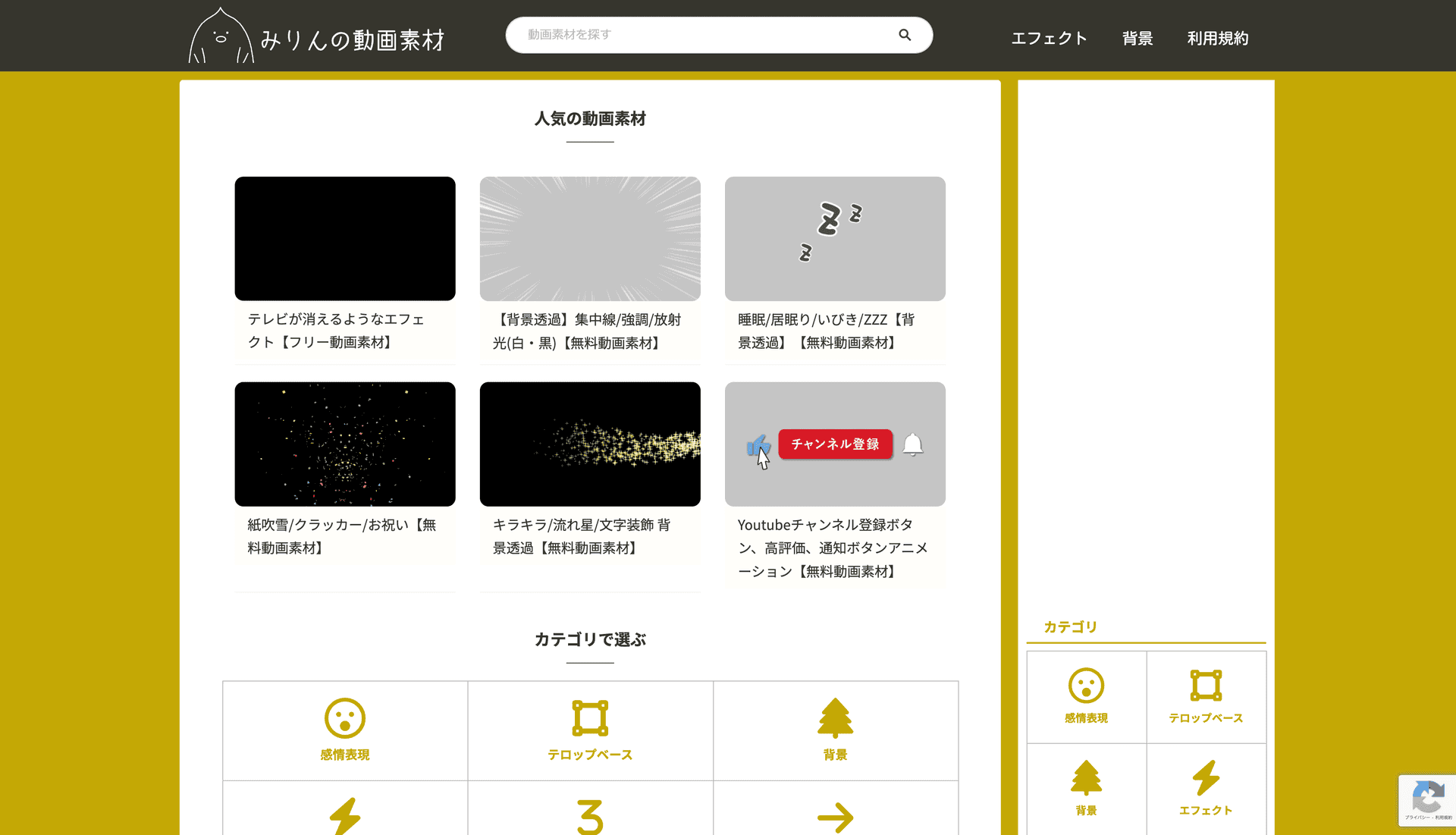This screenshot has width=1456, height=835.
Task: Open the black TV-off effect thumbnail
Action: 345,239
